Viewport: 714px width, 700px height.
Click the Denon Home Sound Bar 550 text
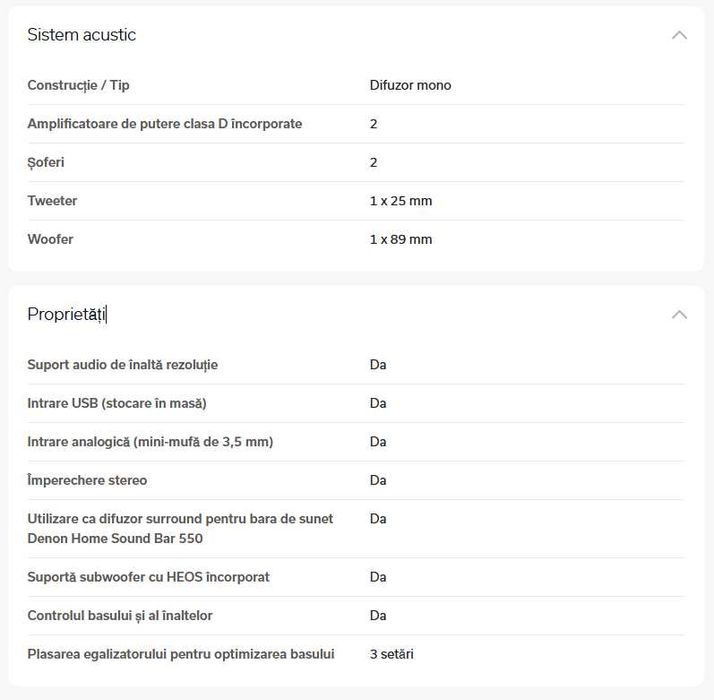tap(115, 539)
